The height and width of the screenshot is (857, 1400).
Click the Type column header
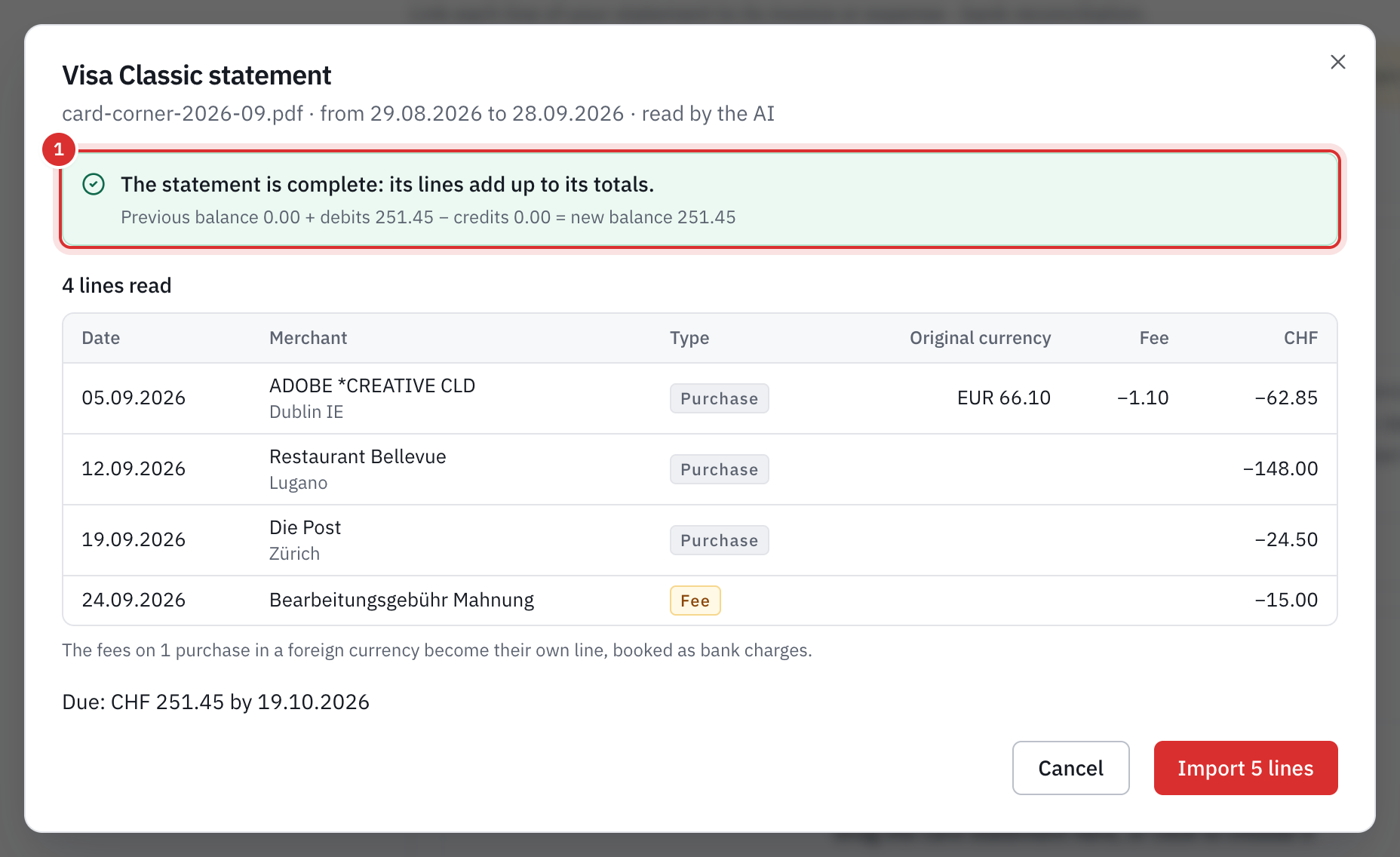689,338
